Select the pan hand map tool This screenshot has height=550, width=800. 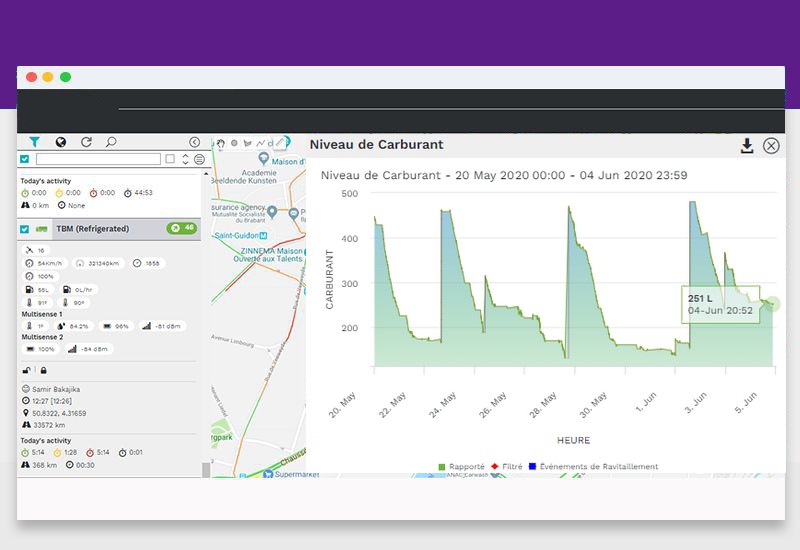tap(221, 143)
